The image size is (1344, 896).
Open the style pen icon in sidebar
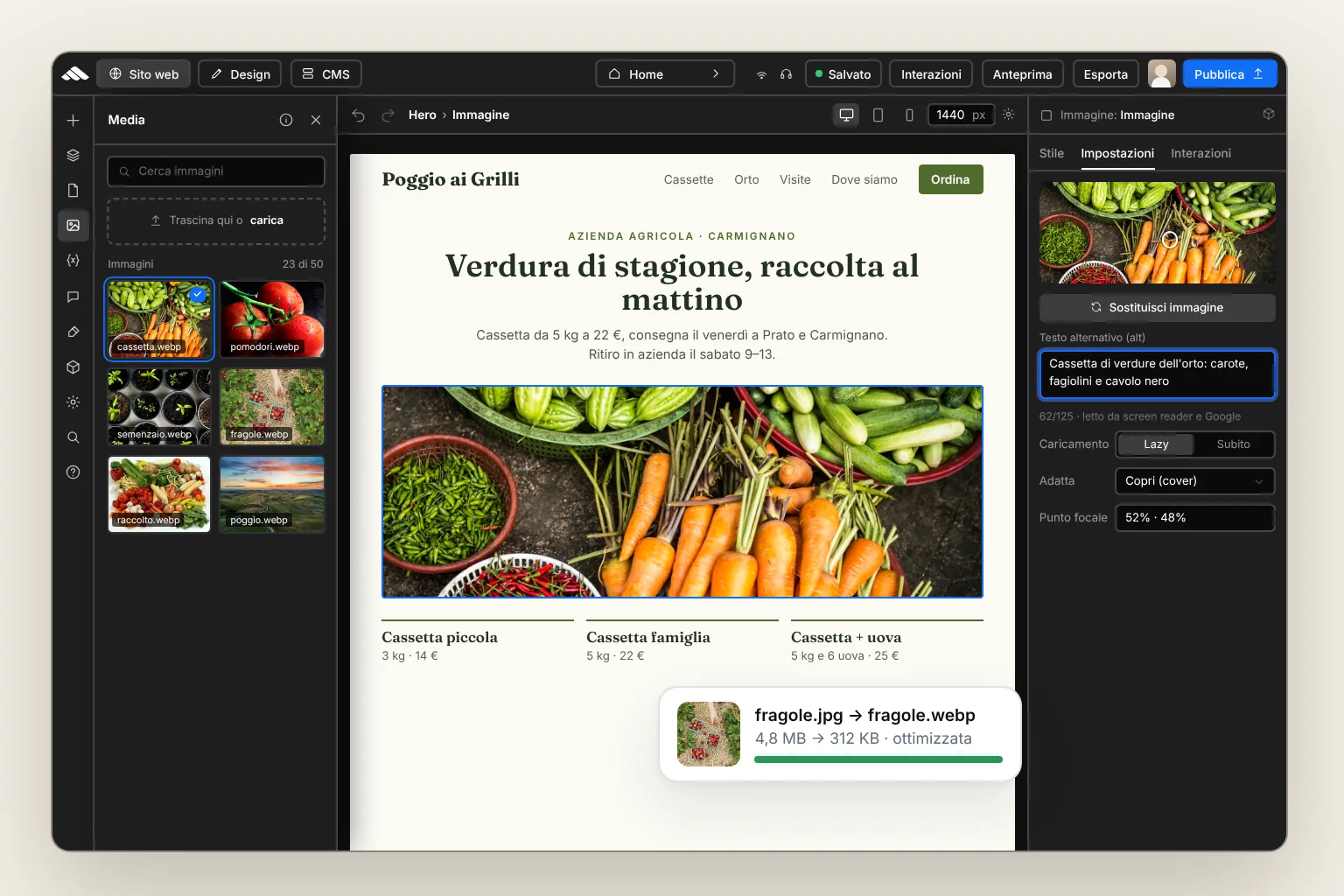pos(73,332)
